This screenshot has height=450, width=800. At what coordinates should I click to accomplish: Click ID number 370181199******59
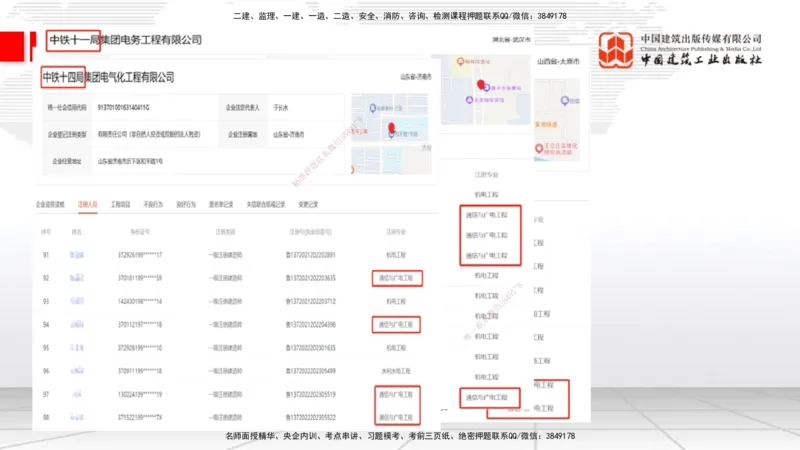click(x=140, y=278)
